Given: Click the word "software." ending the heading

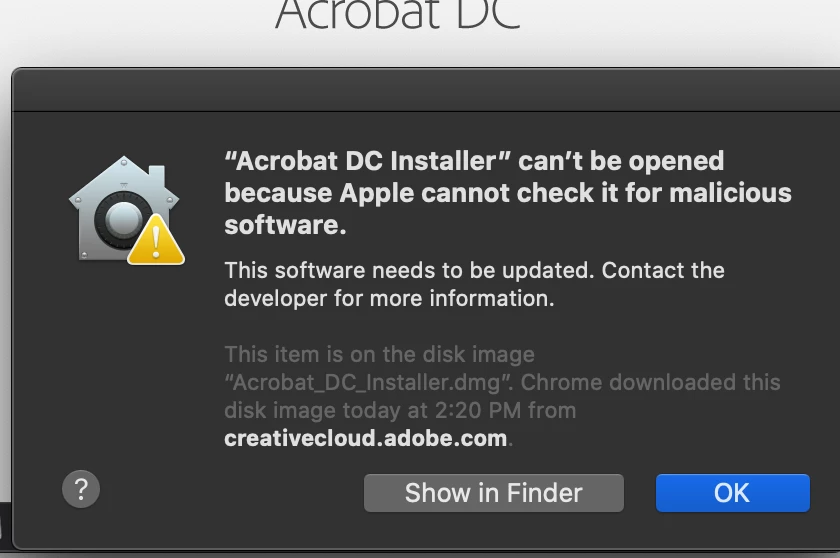Looking at the screenshot, I should tap(285, 225).
